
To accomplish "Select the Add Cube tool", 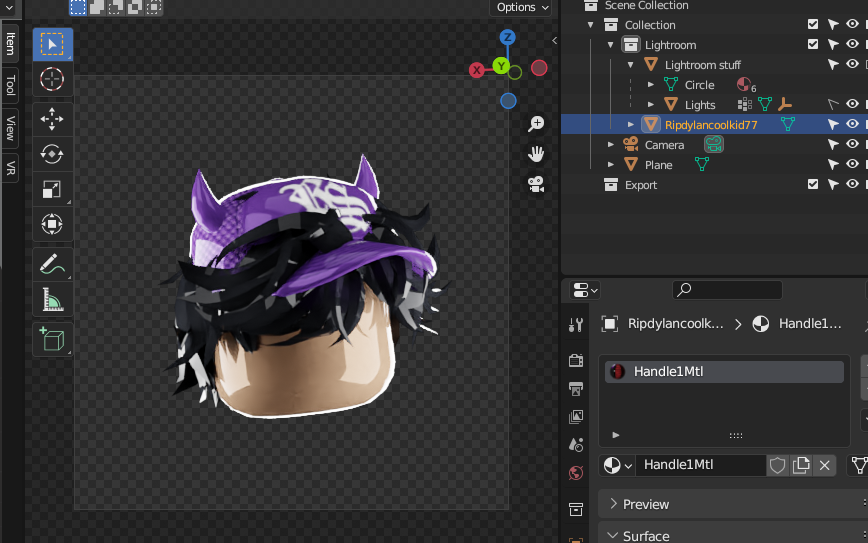I will coord(52,339).
